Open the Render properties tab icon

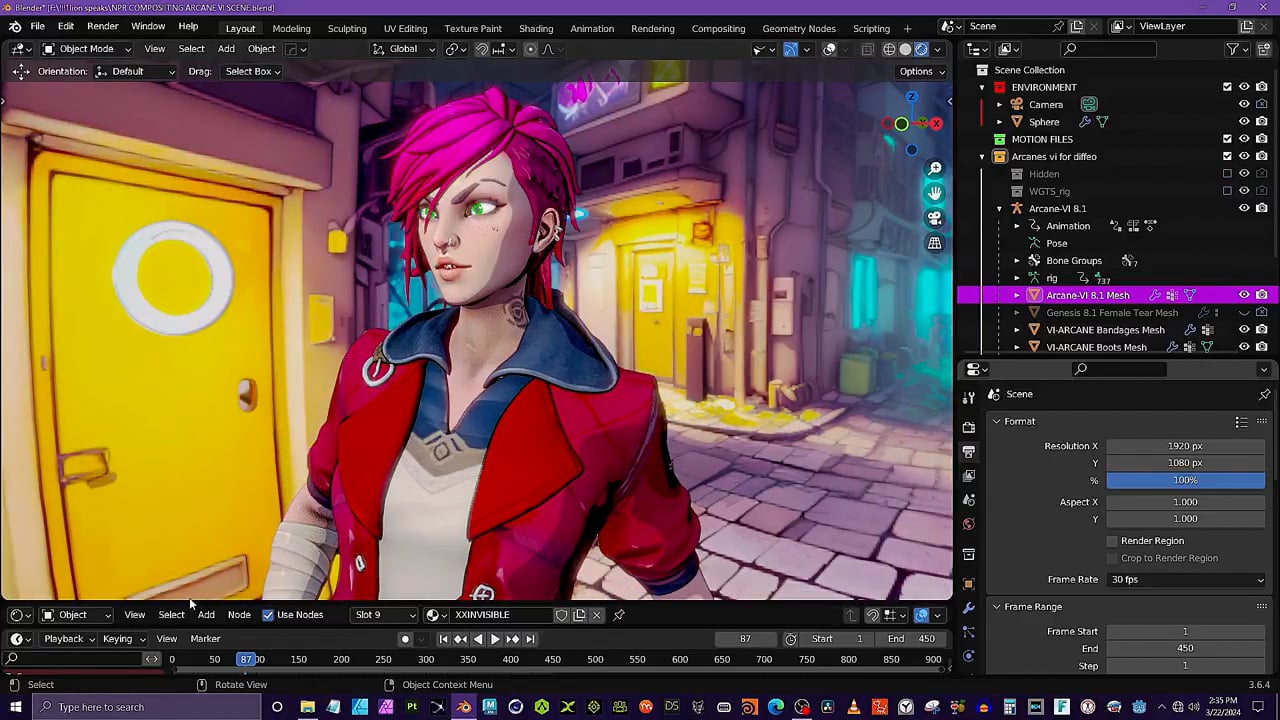click(968, 427)
